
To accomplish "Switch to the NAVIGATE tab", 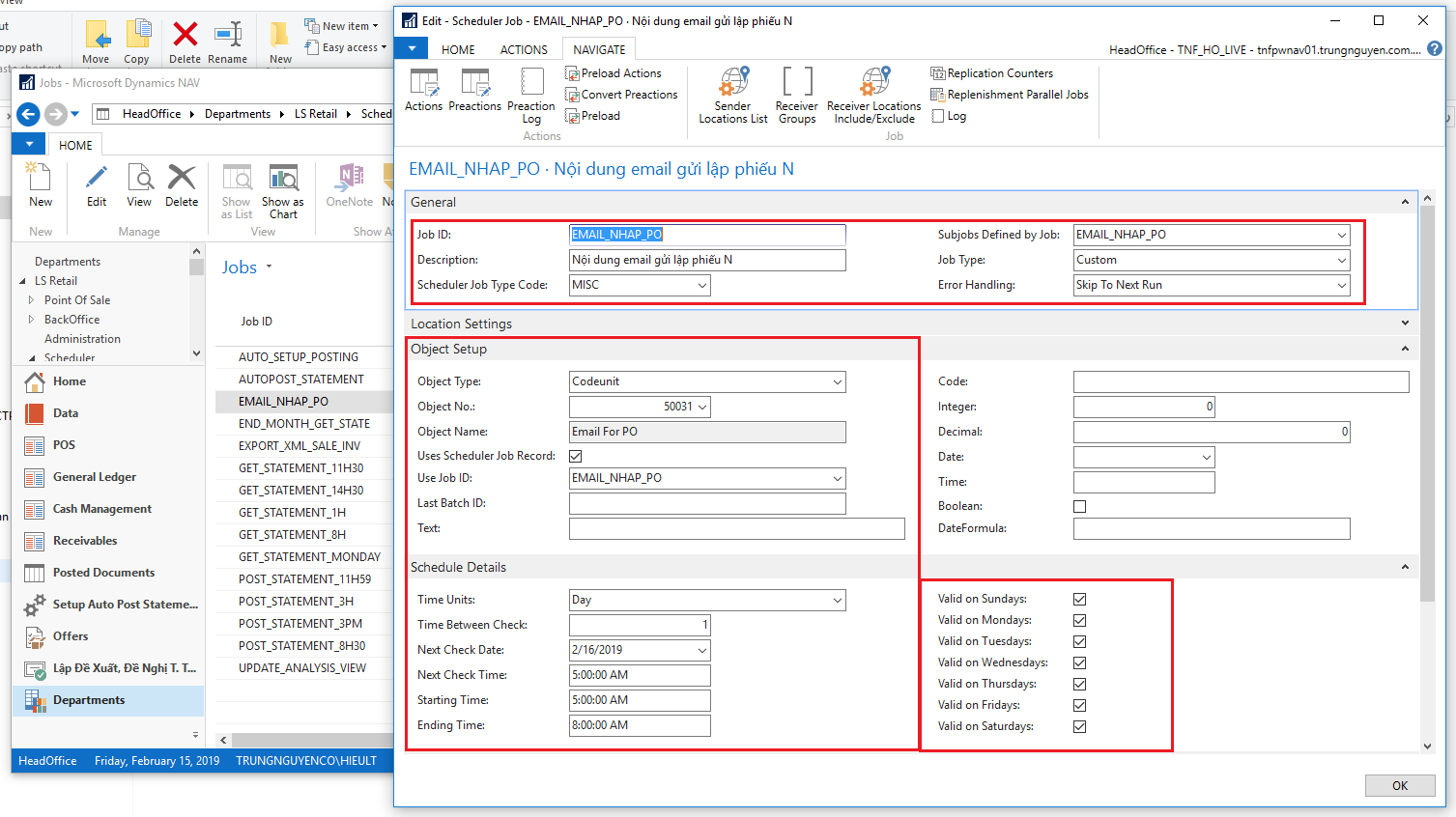I will 599,49.
